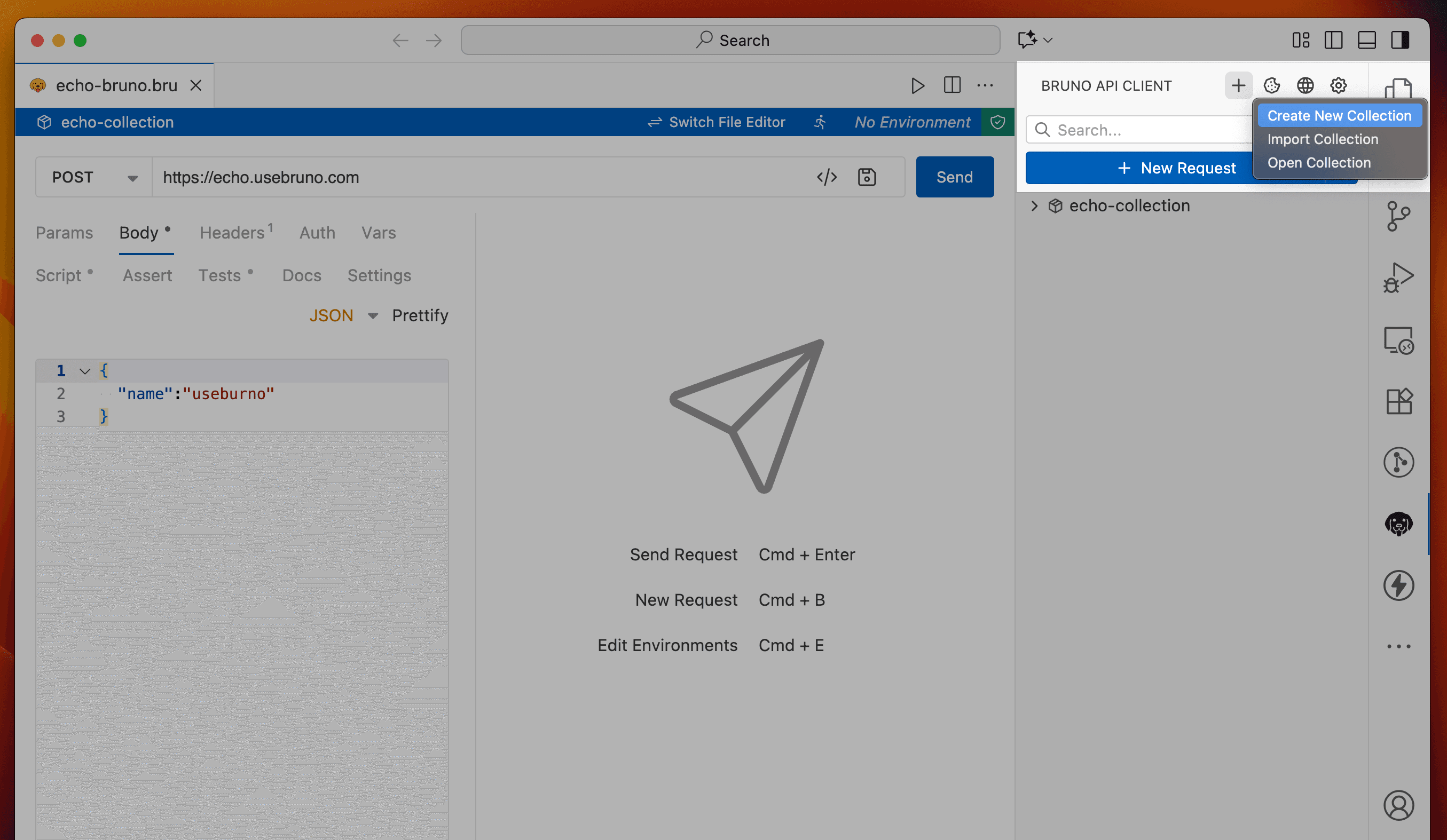Click the Send button
This screenshot has width=1447, height=840.
point(954,177)
